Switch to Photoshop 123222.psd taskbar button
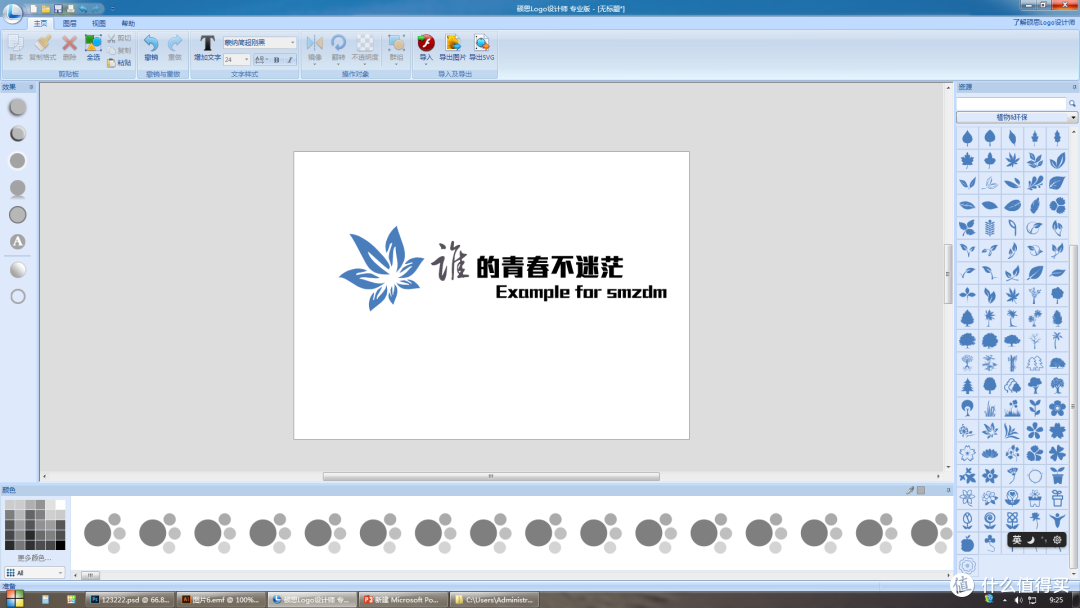This screenshot has width=1080, height=608. pos(130,600)
